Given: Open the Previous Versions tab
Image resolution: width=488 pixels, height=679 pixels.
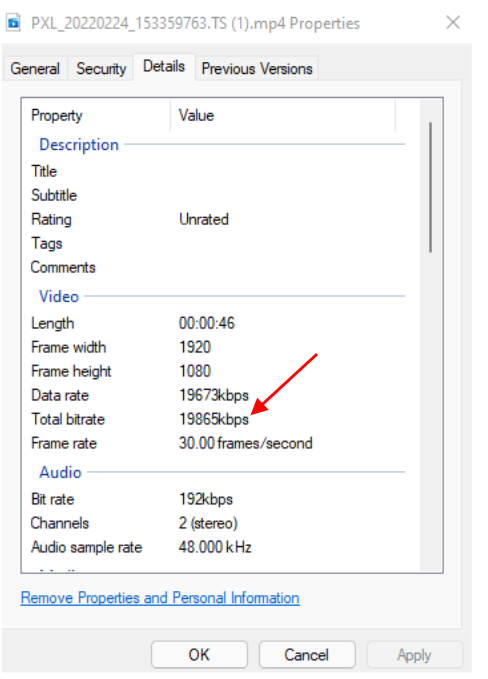Looking at the screenshot, I should pos(257,68).
